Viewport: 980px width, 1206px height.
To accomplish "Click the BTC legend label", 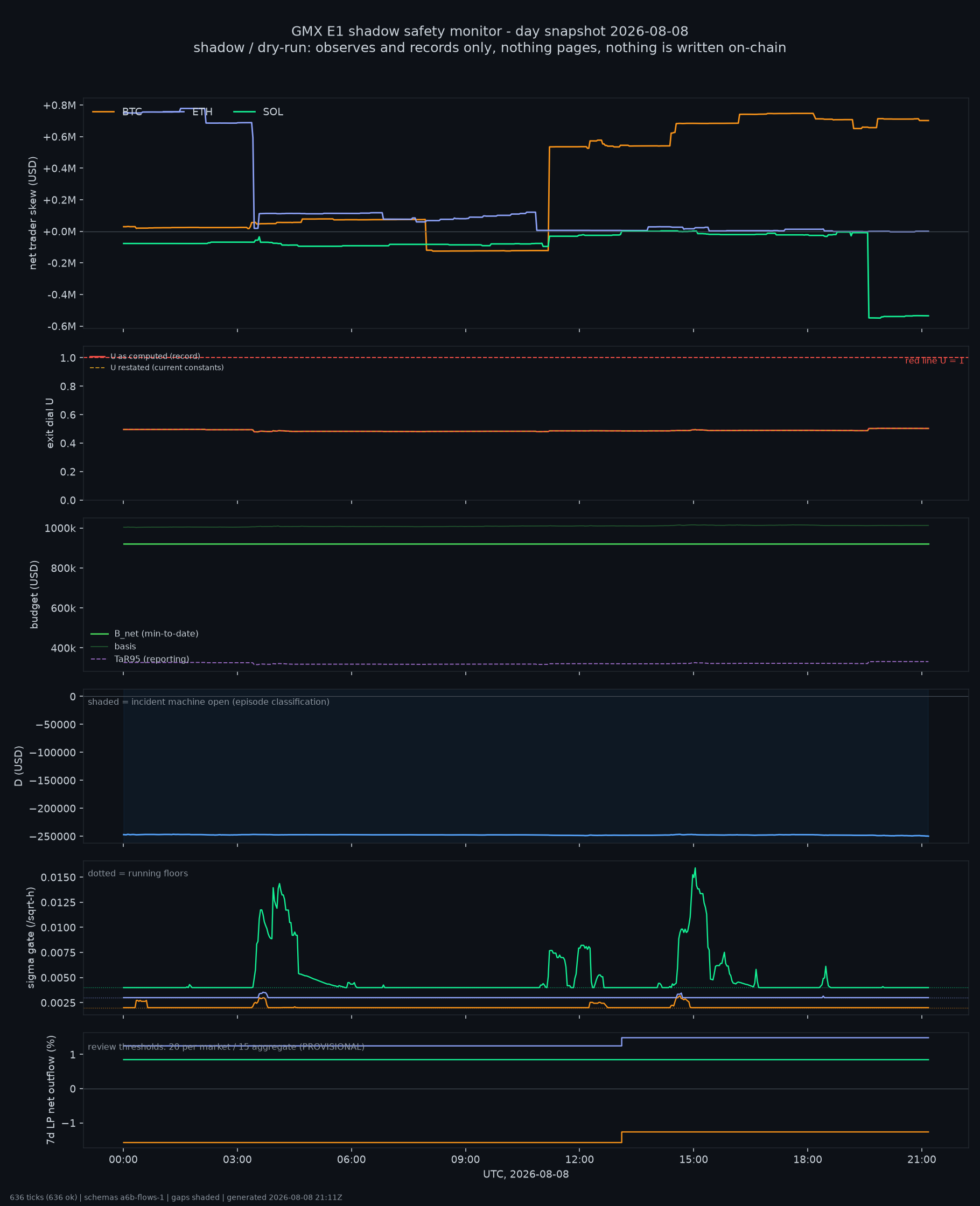I will (132, 112).
